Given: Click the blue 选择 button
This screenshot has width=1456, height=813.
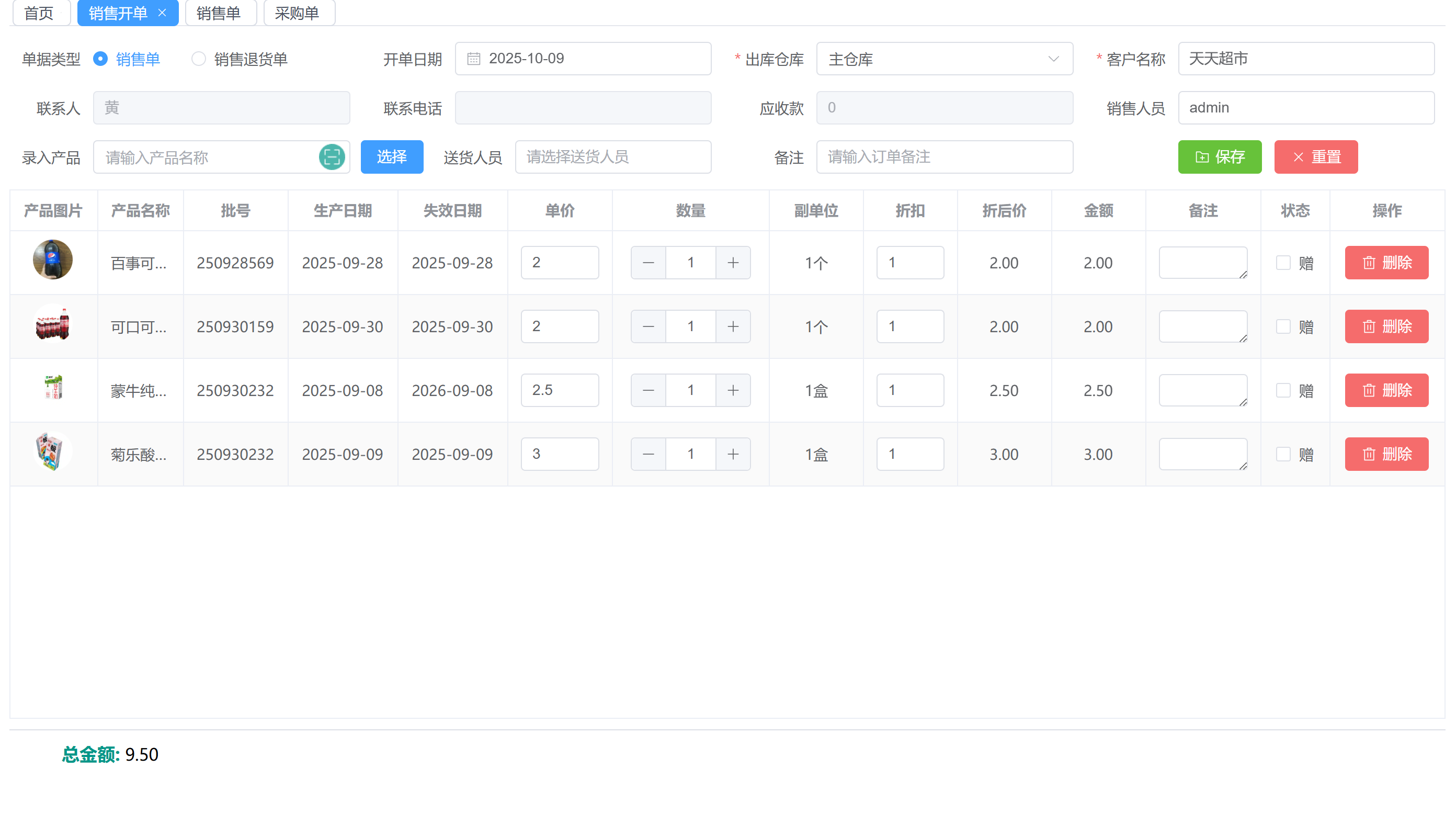Looking at the screenshot, I should [392, 157].
